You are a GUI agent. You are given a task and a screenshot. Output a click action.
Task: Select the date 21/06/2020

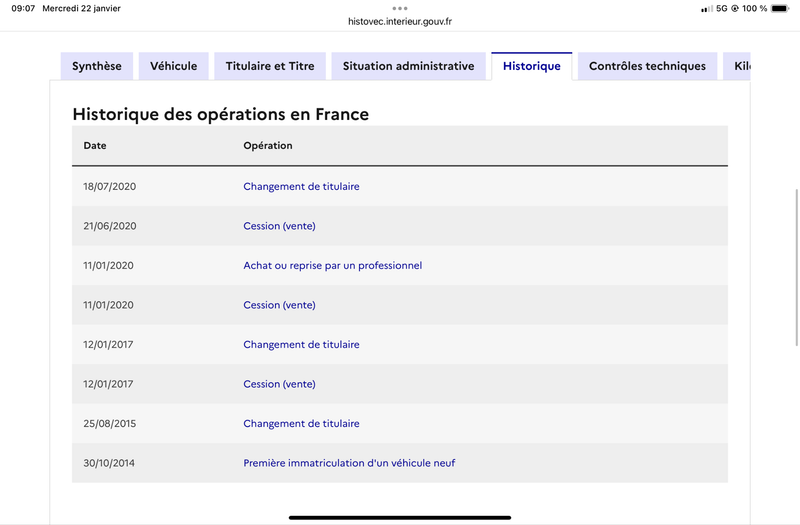coord(110,226)
